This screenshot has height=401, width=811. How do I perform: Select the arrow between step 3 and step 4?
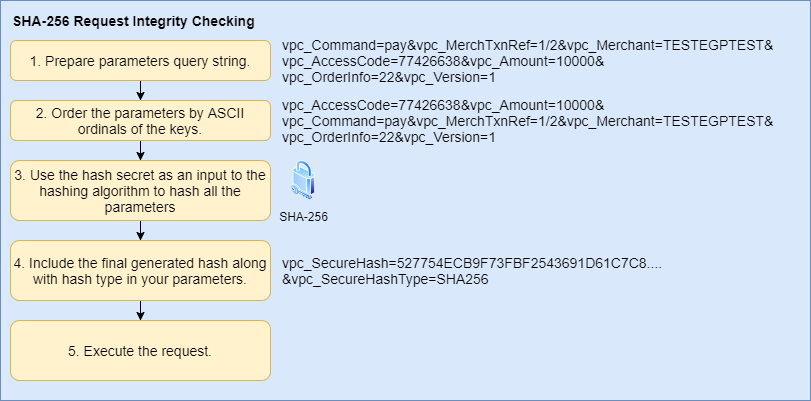click(140, 230)
